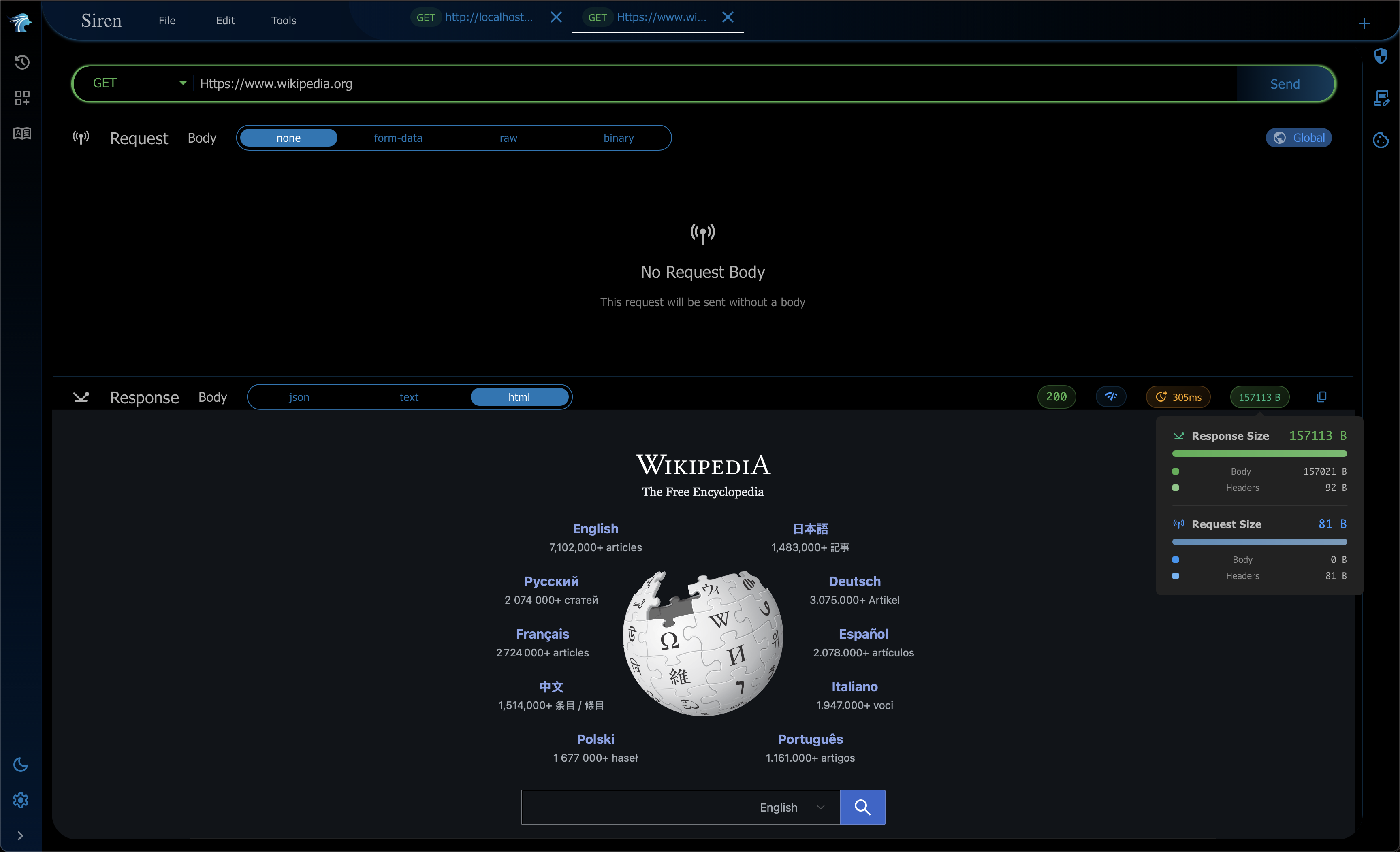Switch request body type to raw
Viewport: 1400px width, 852px height.
click(508, 137)
